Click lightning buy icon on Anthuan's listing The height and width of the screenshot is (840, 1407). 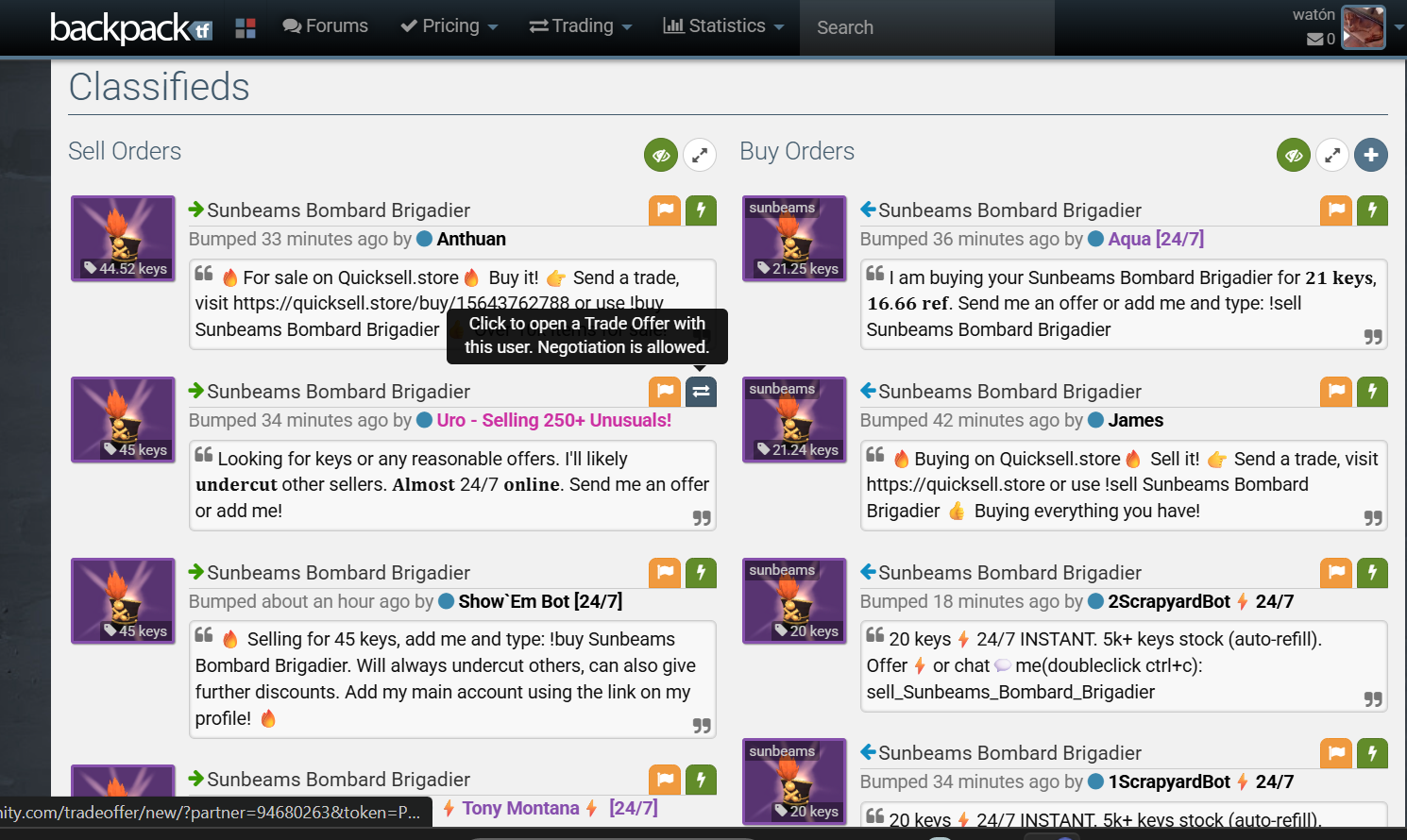(x=701, y=210)
